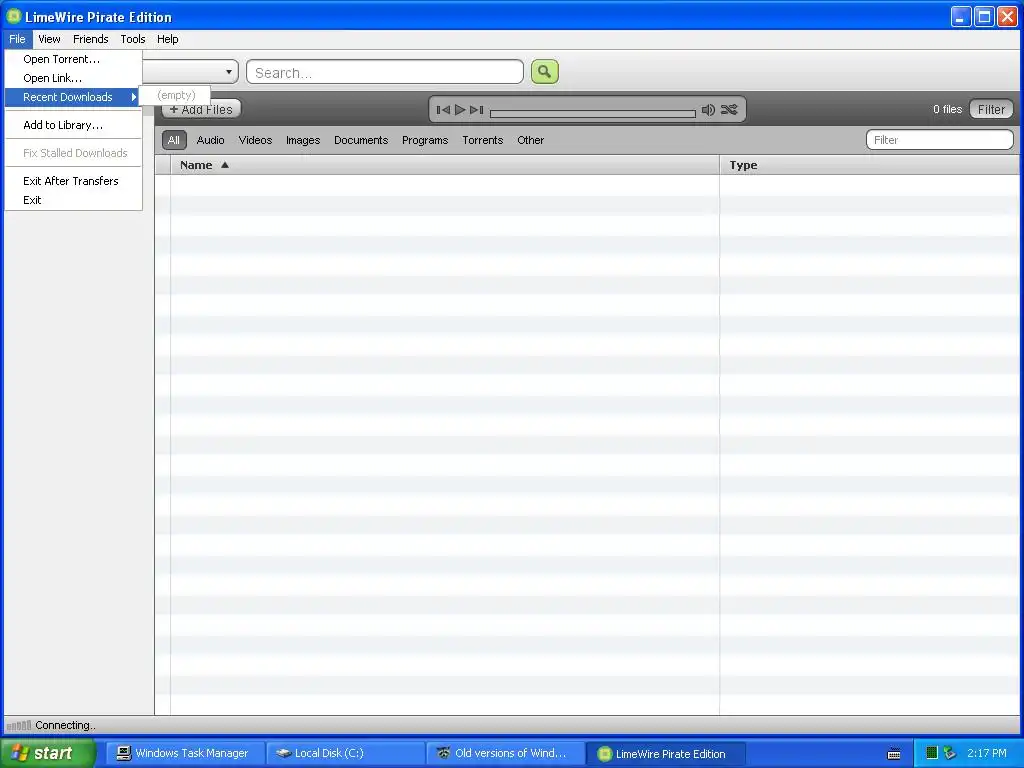
Task: Click the Filter button beside 0 files
Action: (991, 110)
